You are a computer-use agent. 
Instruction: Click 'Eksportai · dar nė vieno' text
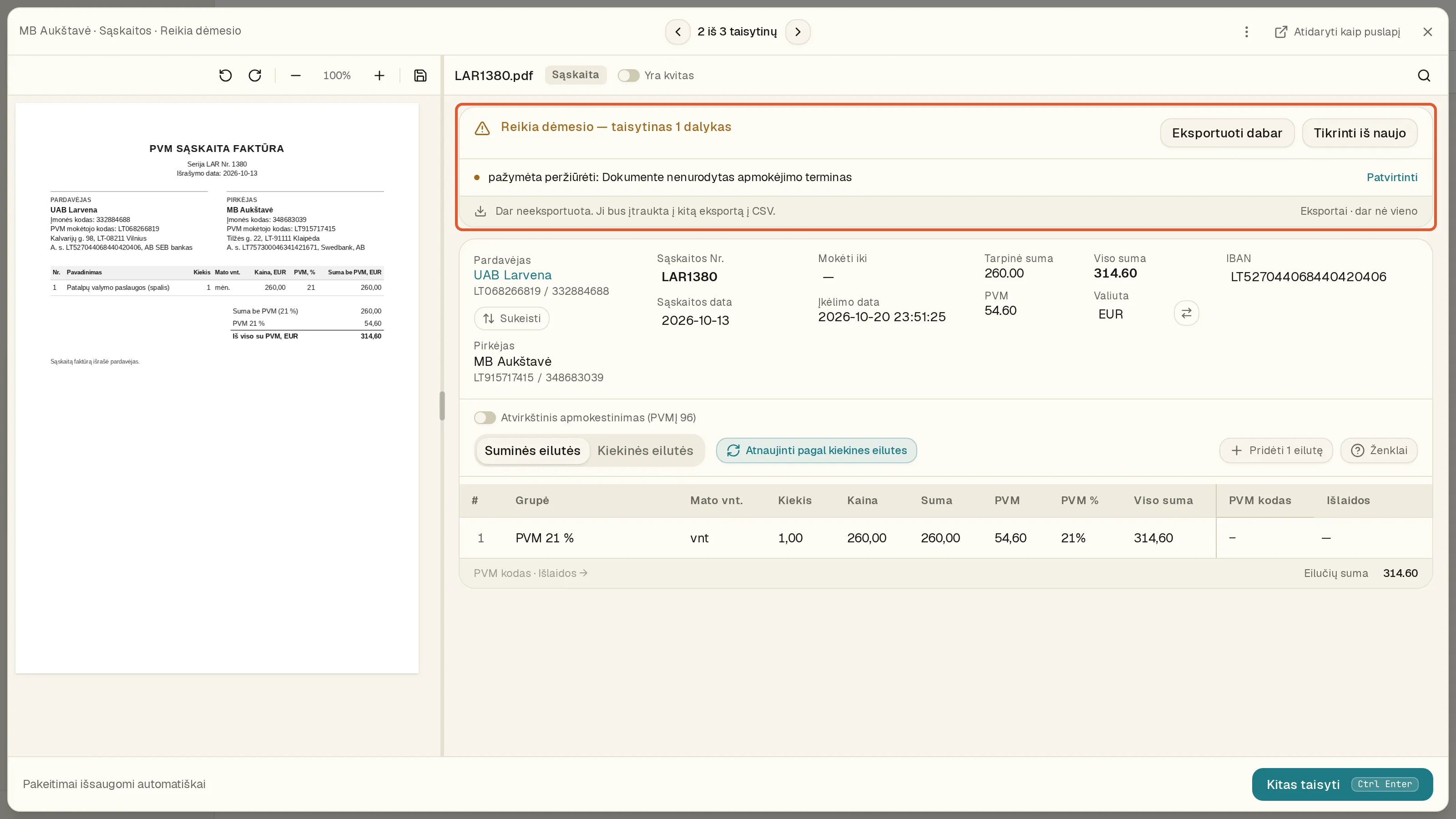coord(1358,211)
